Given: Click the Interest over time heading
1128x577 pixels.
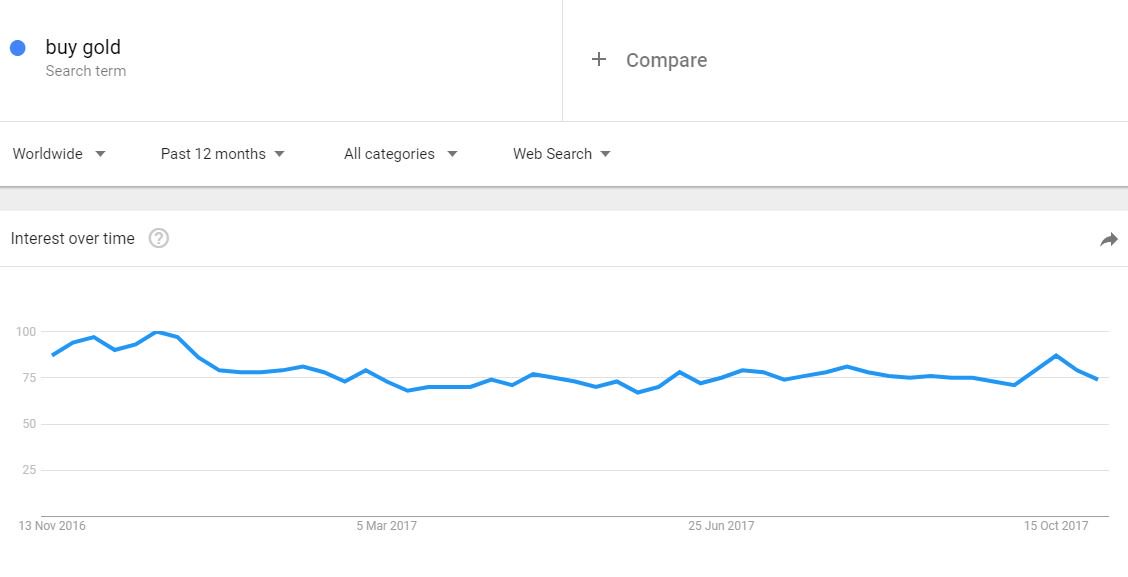Looking at the screenshot, I should click(x=72, y=239).
